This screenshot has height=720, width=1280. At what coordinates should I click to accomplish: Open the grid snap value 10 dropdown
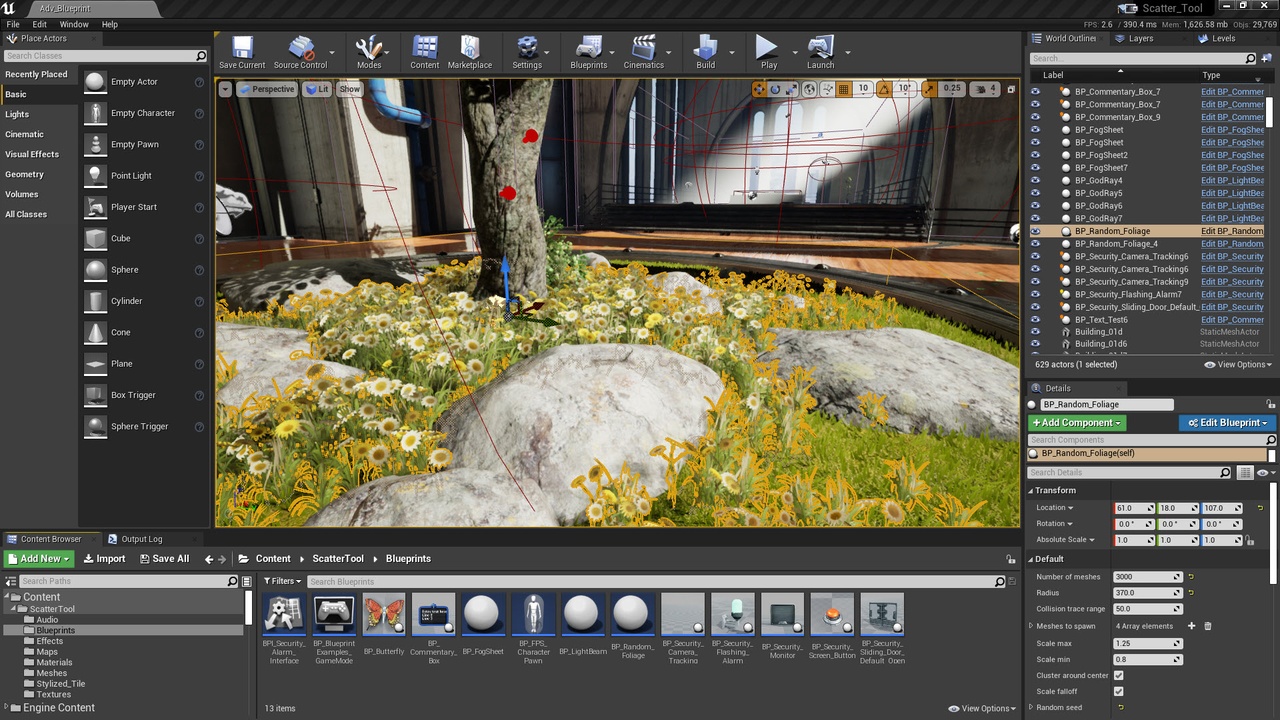click(x=863, y=89)
